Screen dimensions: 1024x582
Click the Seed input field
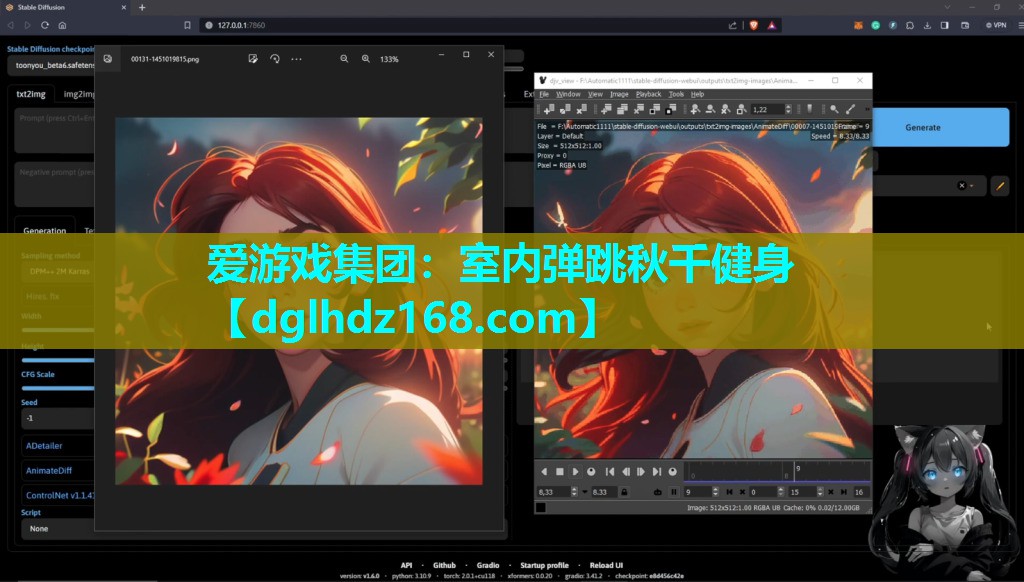click(58, 418)
